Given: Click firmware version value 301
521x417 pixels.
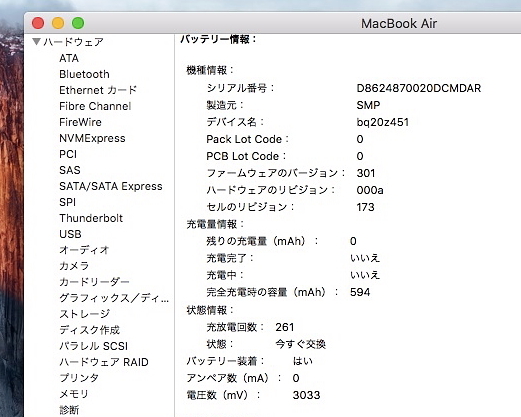Looking at the screenshot, I should click(x=366, y=173).
